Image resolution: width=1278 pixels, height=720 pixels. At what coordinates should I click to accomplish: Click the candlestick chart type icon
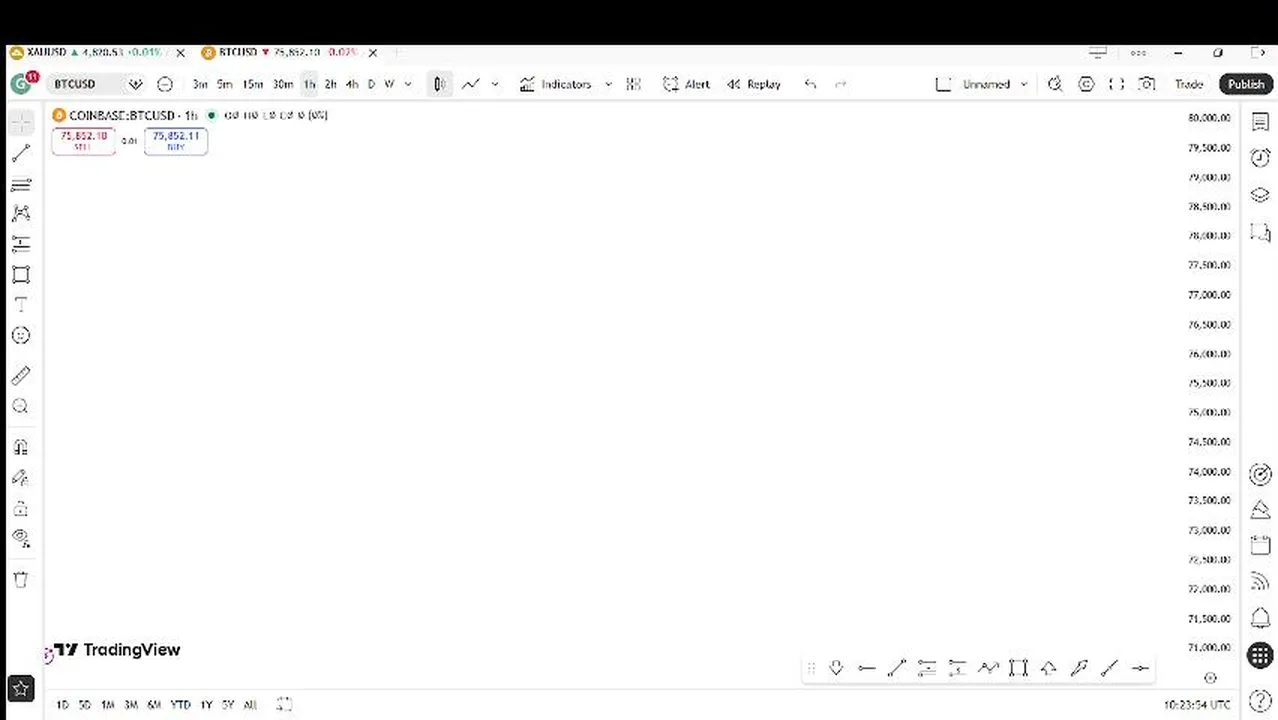tap(439, 84)
